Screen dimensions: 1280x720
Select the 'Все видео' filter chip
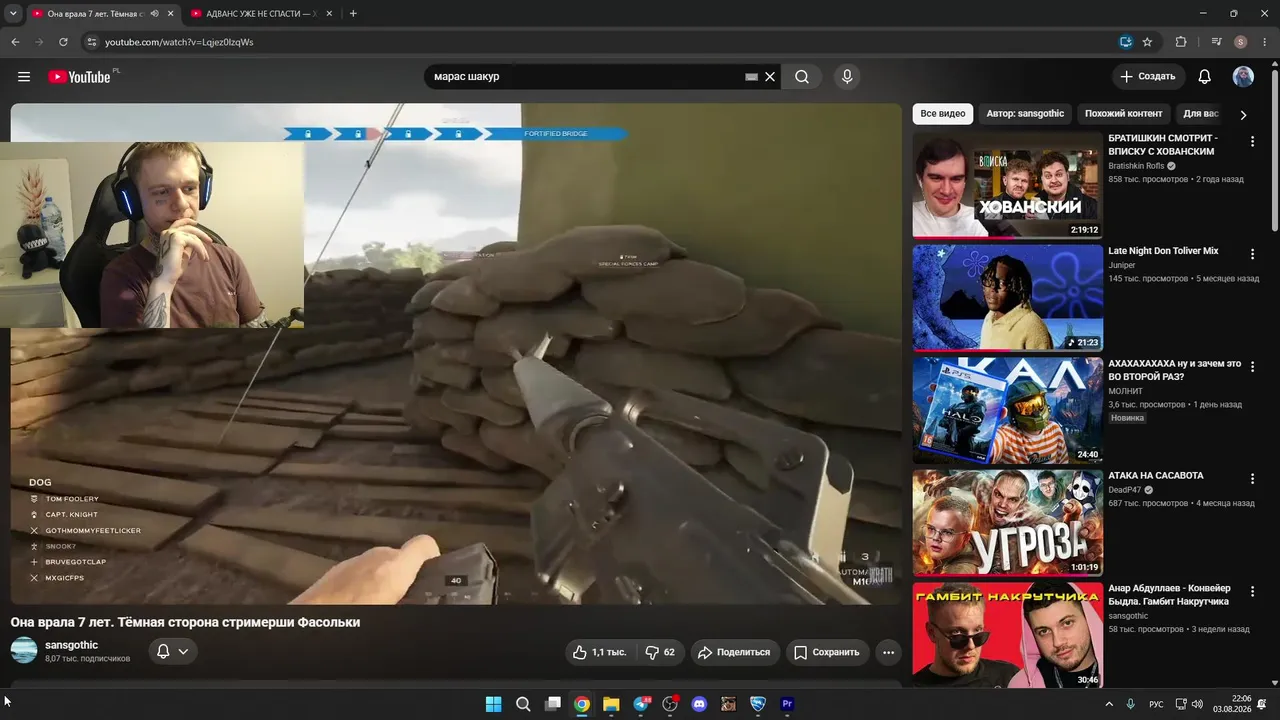tap(943, 114)
